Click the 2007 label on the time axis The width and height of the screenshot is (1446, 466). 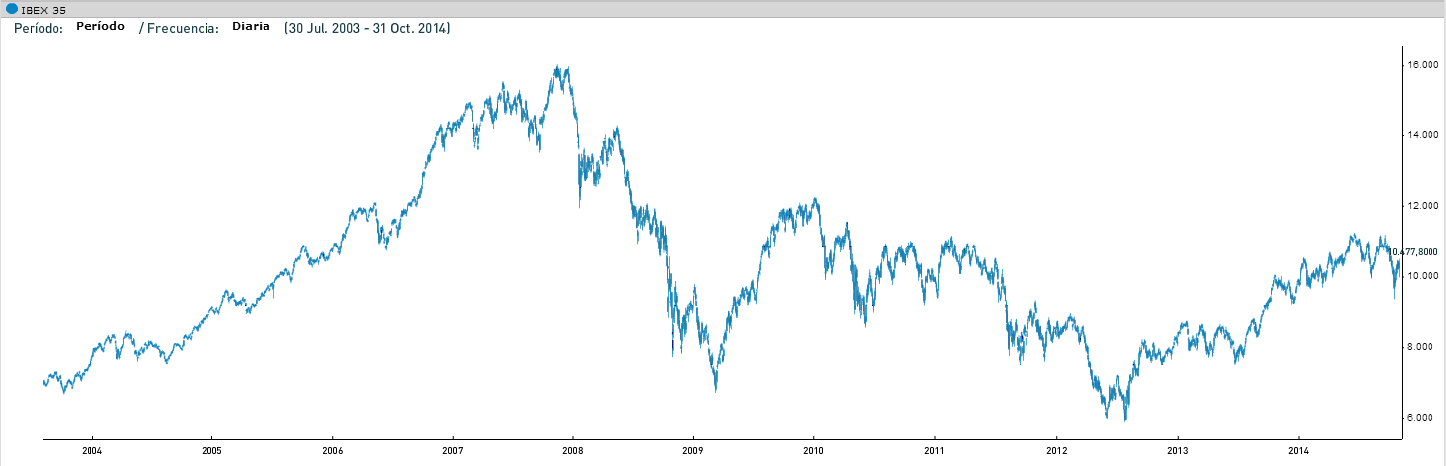[453, 451]
